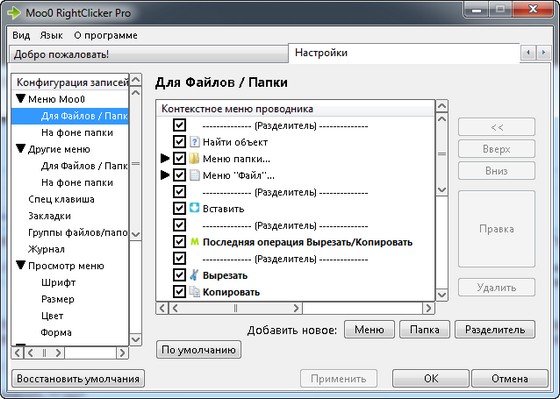Image resolution: width=560 pixels, height=399 pixels.
Task: Select На фоне папки under Меню Moo0
Action: pos(77,133)
